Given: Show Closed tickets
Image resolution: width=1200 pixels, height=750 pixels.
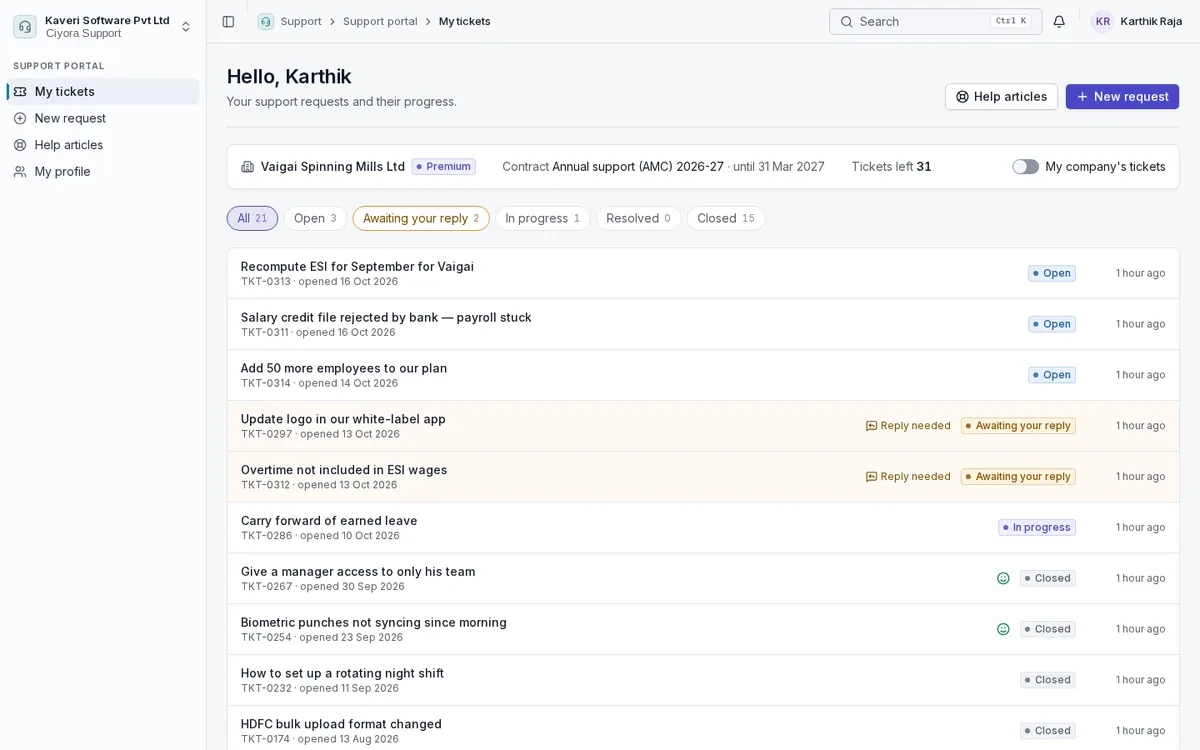Looking at the screenshot, I should point(726,218).
